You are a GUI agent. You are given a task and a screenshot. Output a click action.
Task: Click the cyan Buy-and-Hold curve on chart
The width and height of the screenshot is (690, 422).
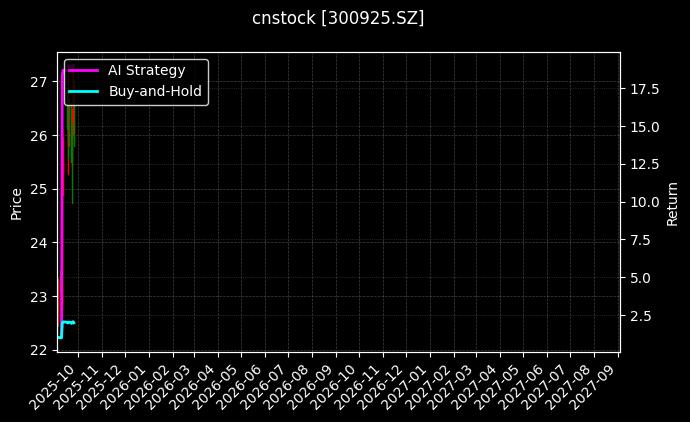point(68,323)
